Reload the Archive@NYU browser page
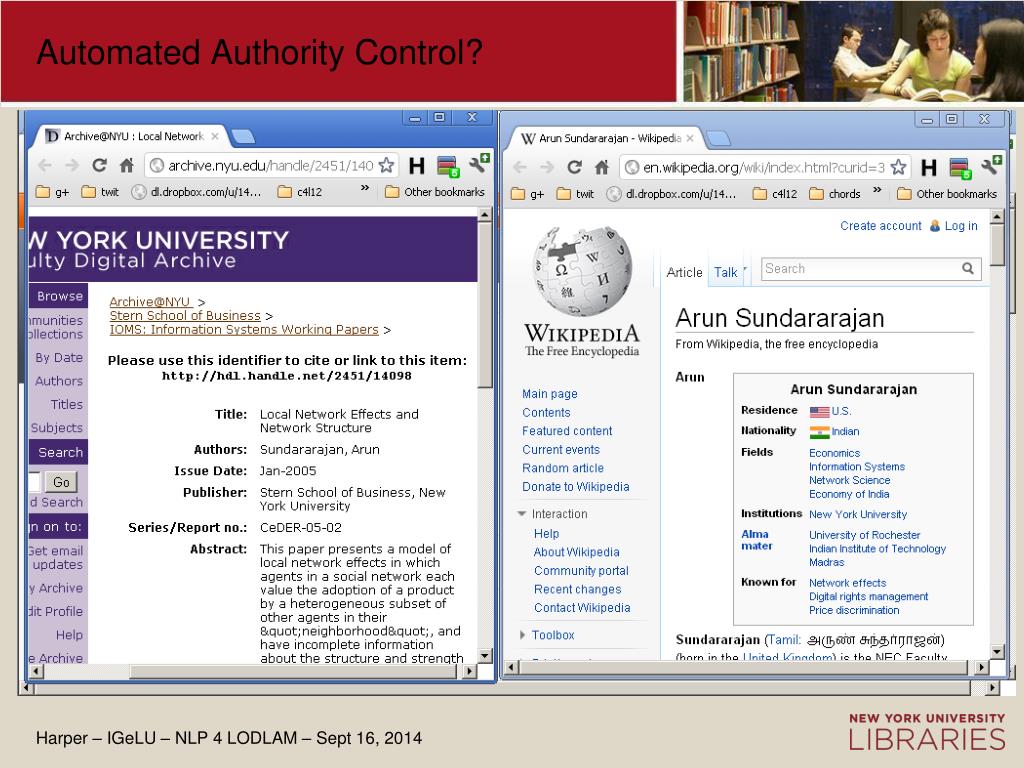 point(99,165)
